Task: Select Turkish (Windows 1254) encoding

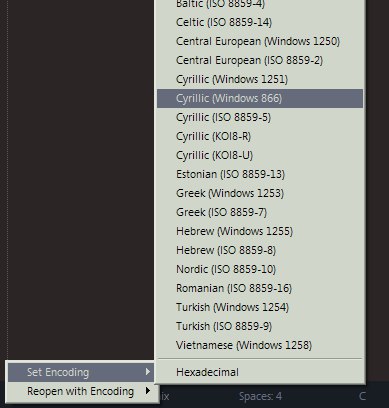Action: click(260, 307)
